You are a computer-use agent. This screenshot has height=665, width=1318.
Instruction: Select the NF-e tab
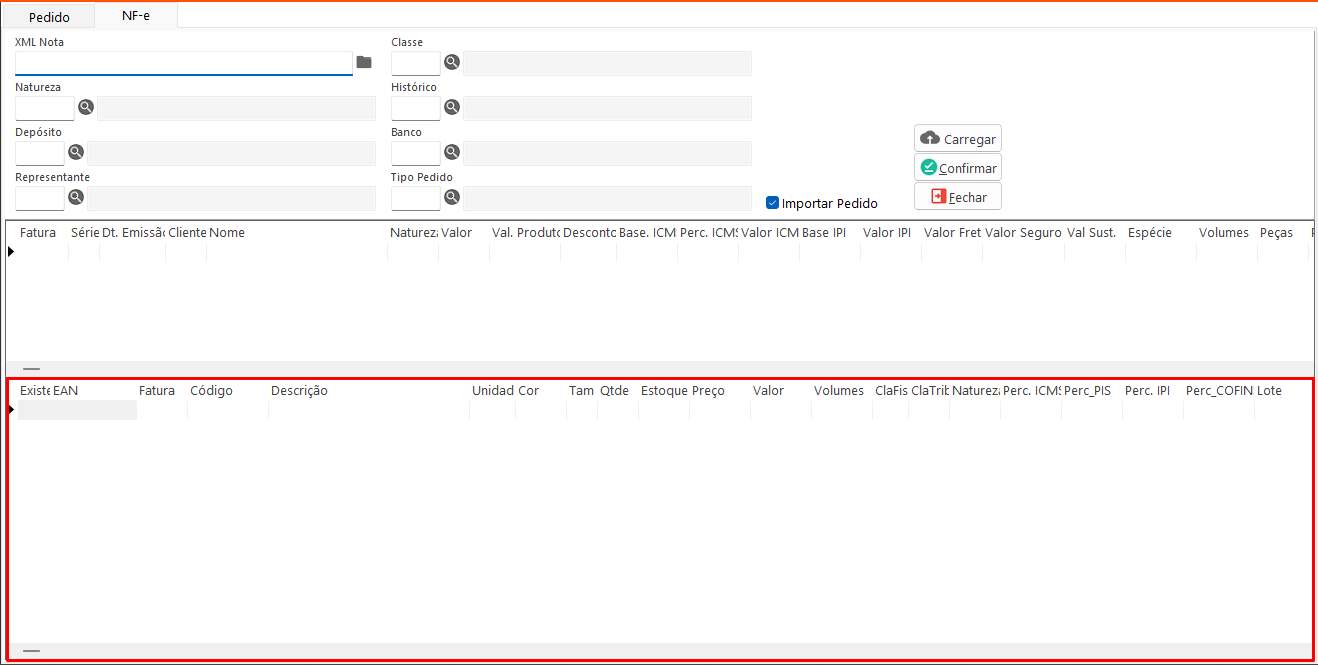click(x=136, y=16)
